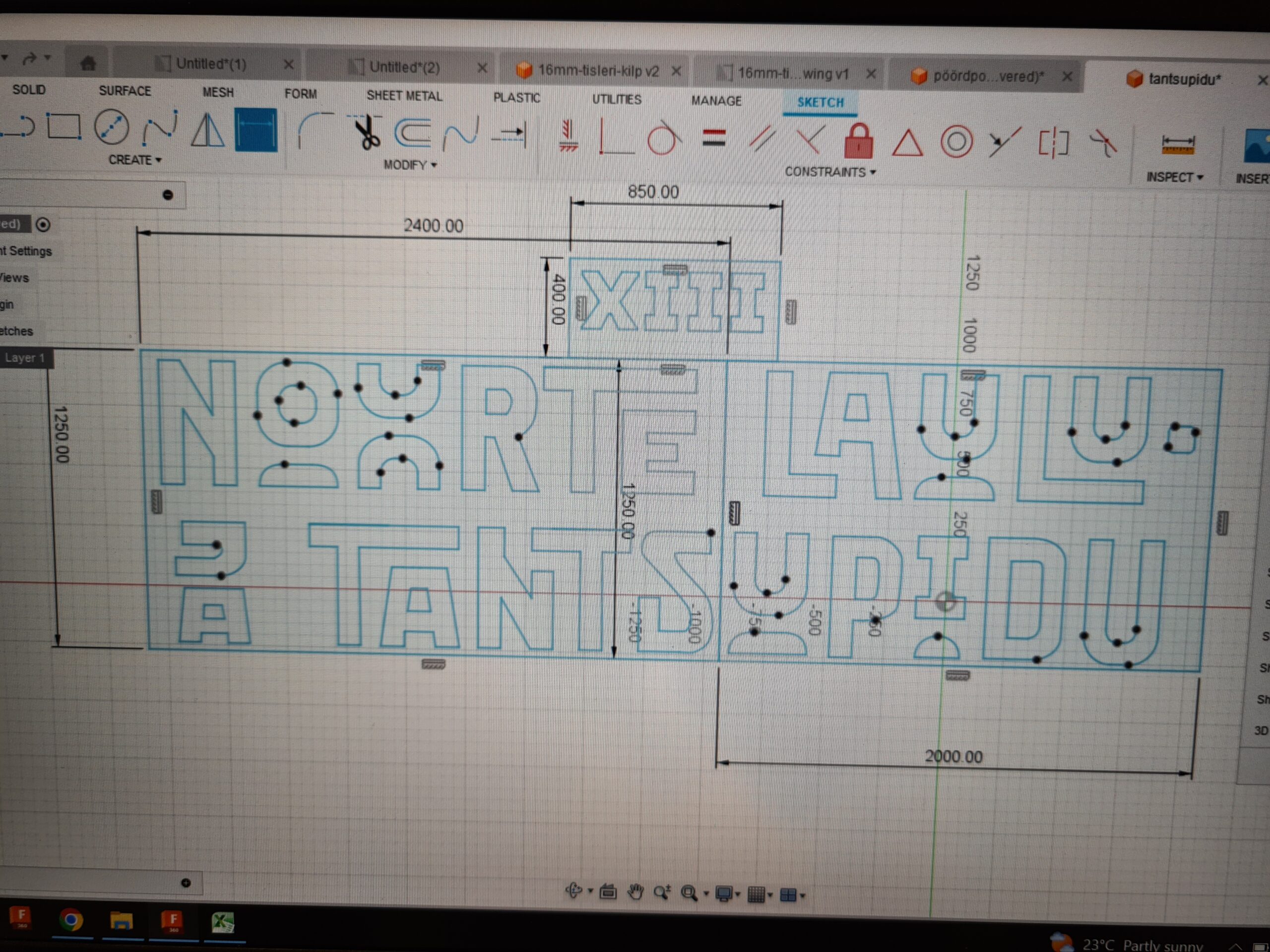Expand the CREATE dropdown menu

tap(135, 160)
